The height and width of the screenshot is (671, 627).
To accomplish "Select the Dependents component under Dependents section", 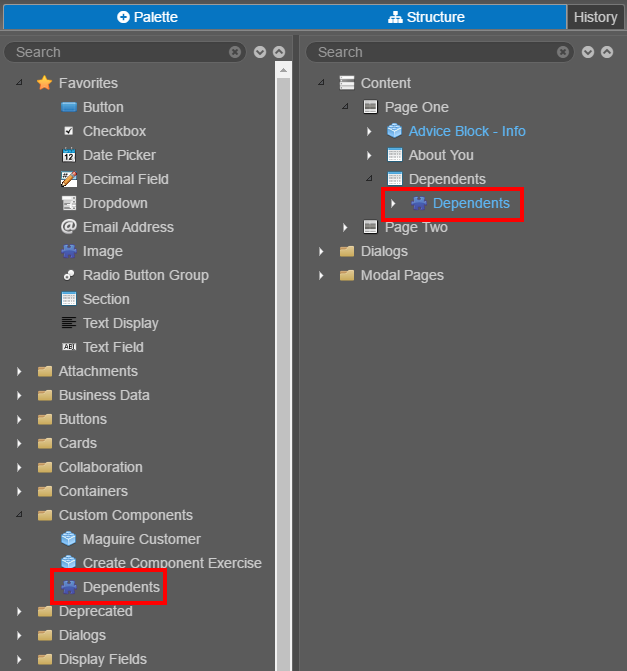I will (471, 203).
